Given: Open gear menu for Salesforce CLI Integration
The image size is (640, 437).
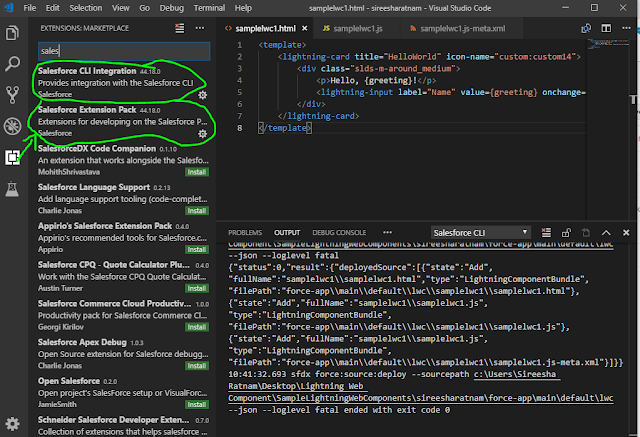Looking at the screenshot, I should (202, 95).
